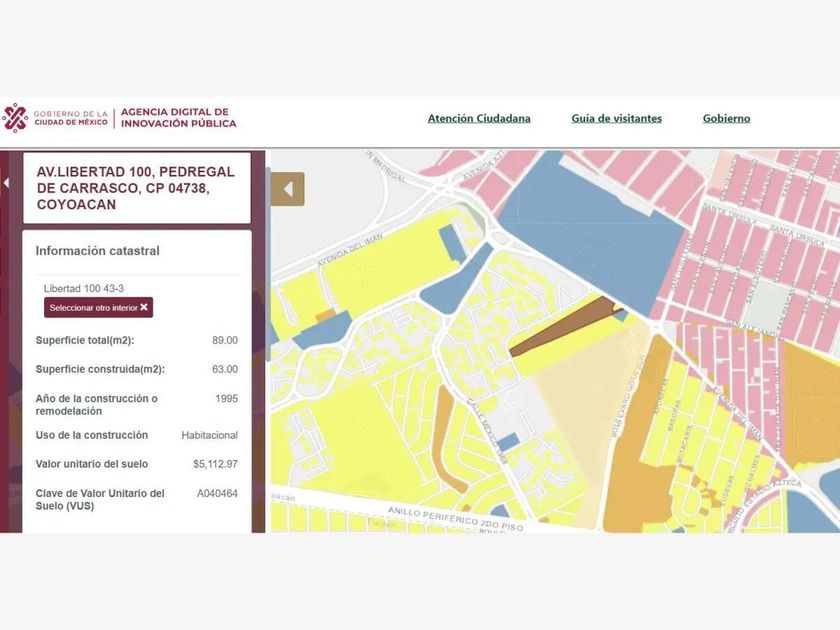Click the Seleccionar otro interior button
840x630 pixels.
(x=99, y=308)
